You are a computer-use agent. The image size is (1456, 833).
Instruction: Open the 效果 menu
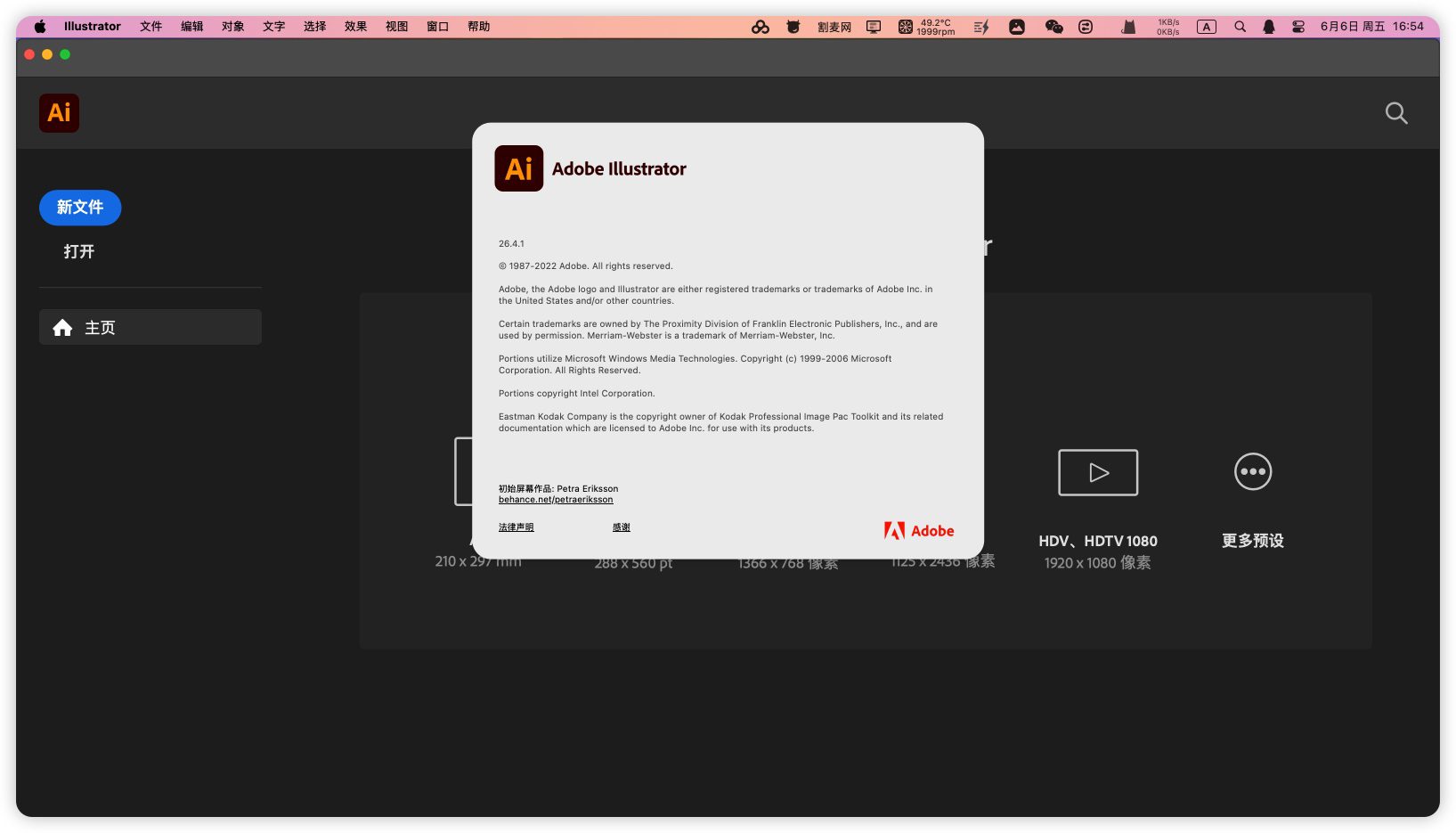355,27
